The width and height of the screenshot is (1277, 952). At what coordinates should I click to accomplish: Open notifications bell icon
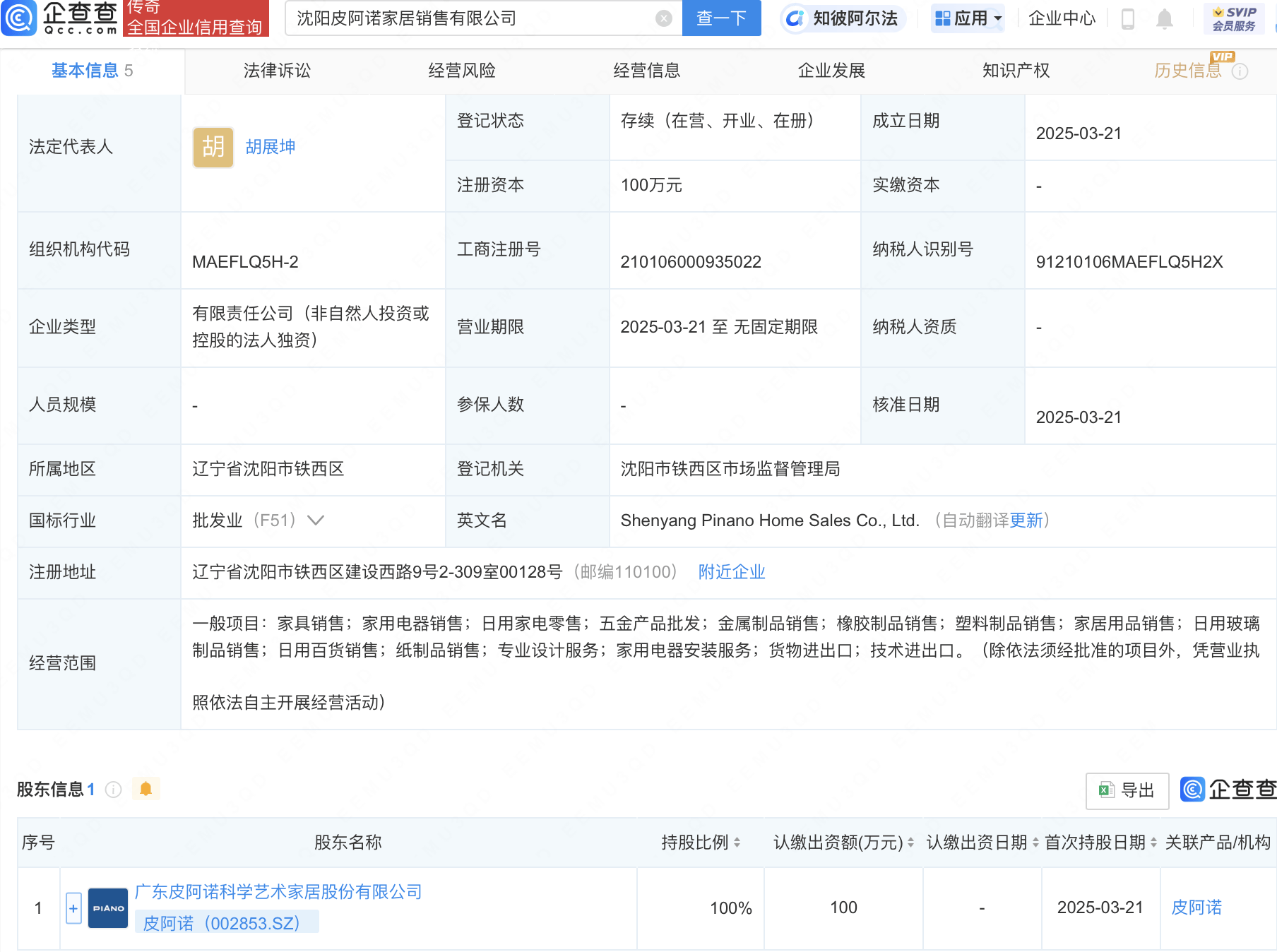(x=1165, y=19)
